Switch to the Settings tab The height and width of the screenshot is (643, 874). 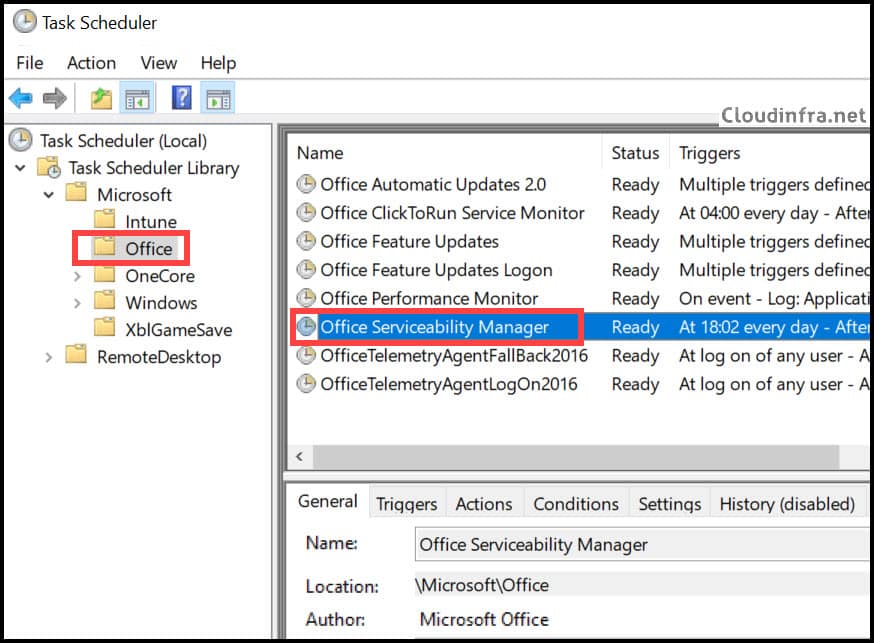pyautogui.click(x=669, y=504)
